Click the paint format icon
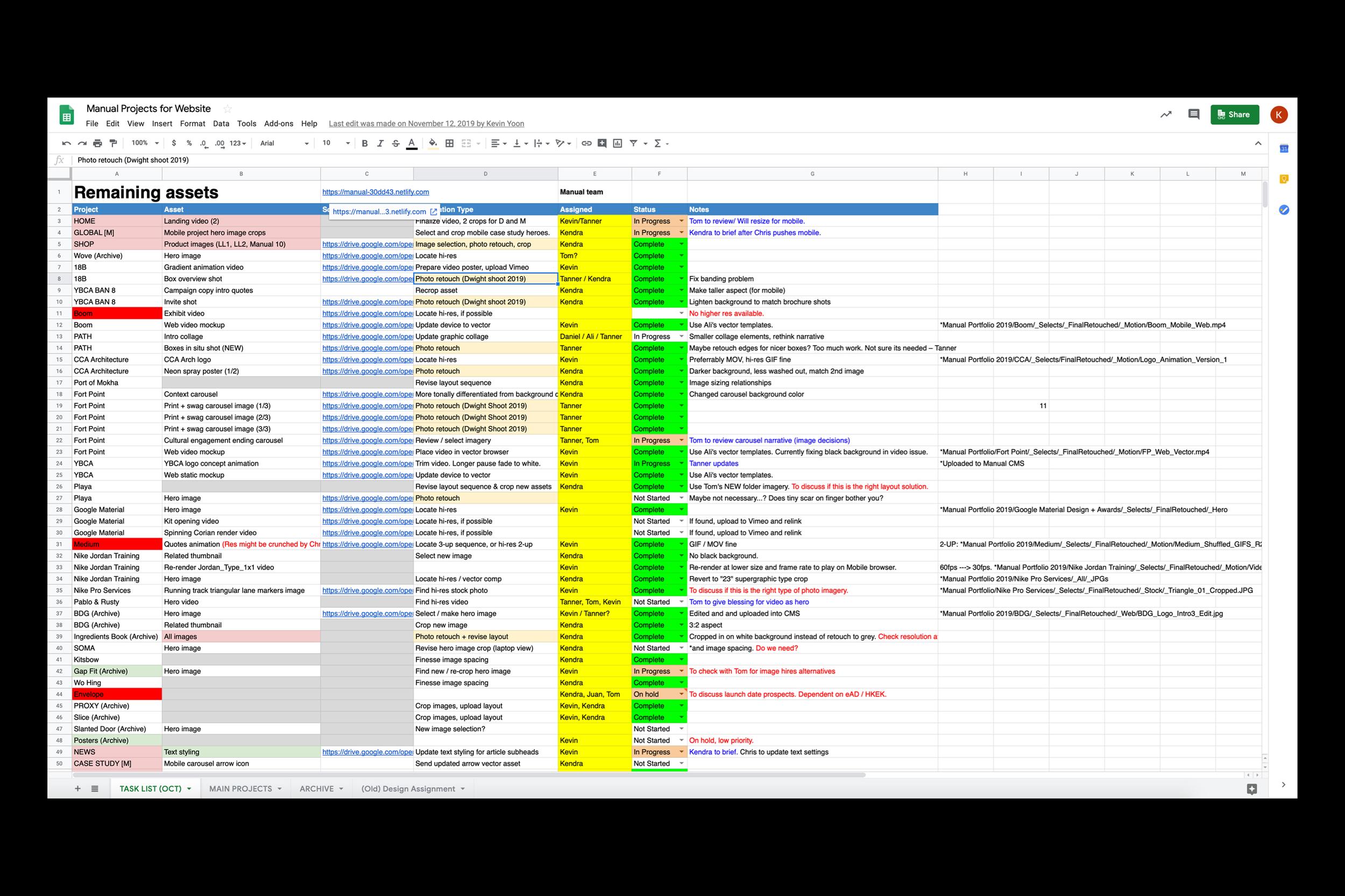This screenshot has width=1345, height=896. tap(113, 144)
